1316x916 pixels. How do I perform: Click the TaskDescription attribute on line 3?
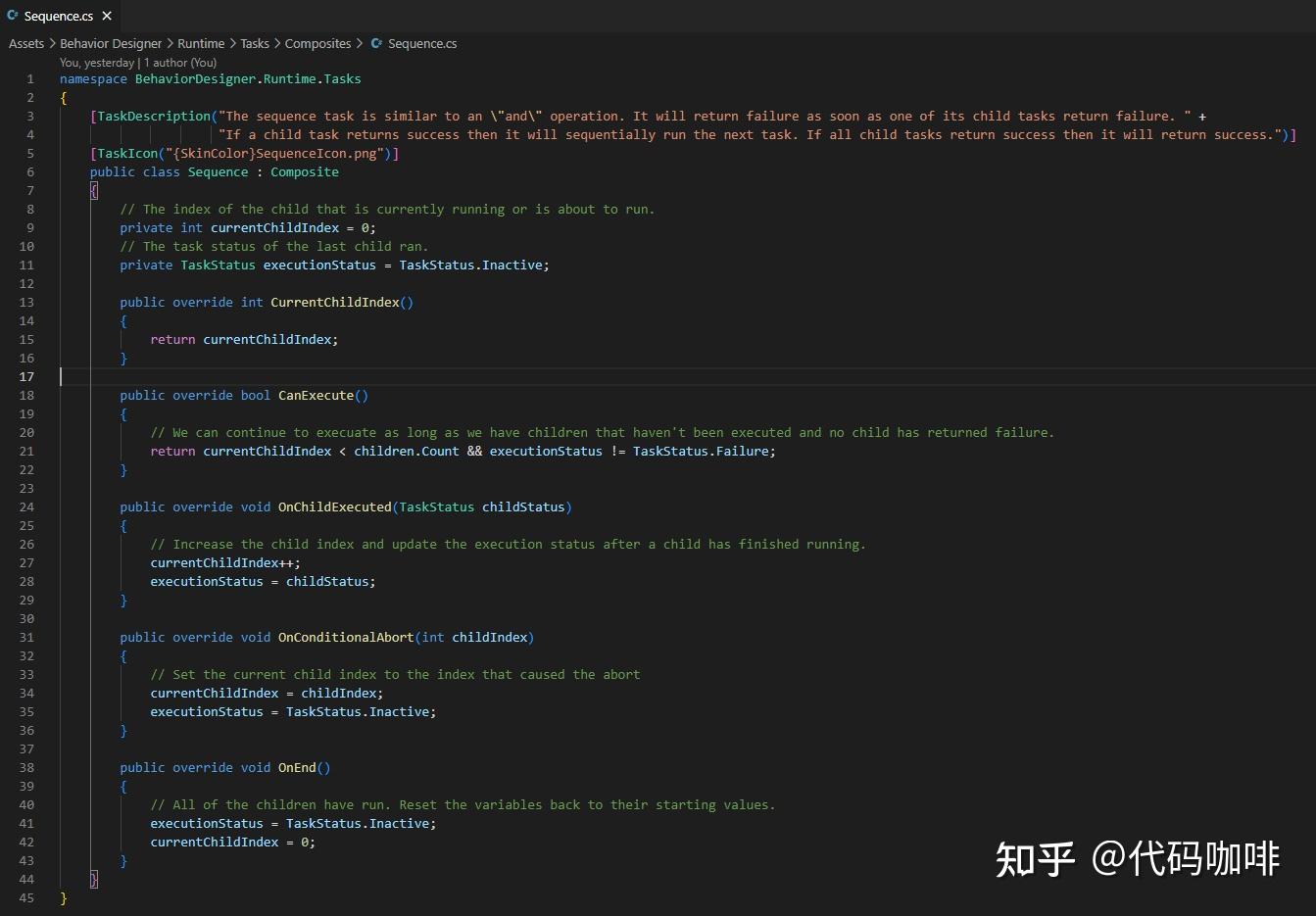tap(154, 117)
